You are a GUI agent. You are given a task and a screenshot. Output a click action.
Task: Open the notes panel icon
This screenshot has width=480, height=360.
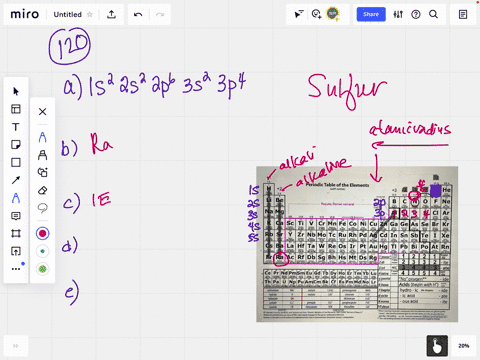pos(463,14)
